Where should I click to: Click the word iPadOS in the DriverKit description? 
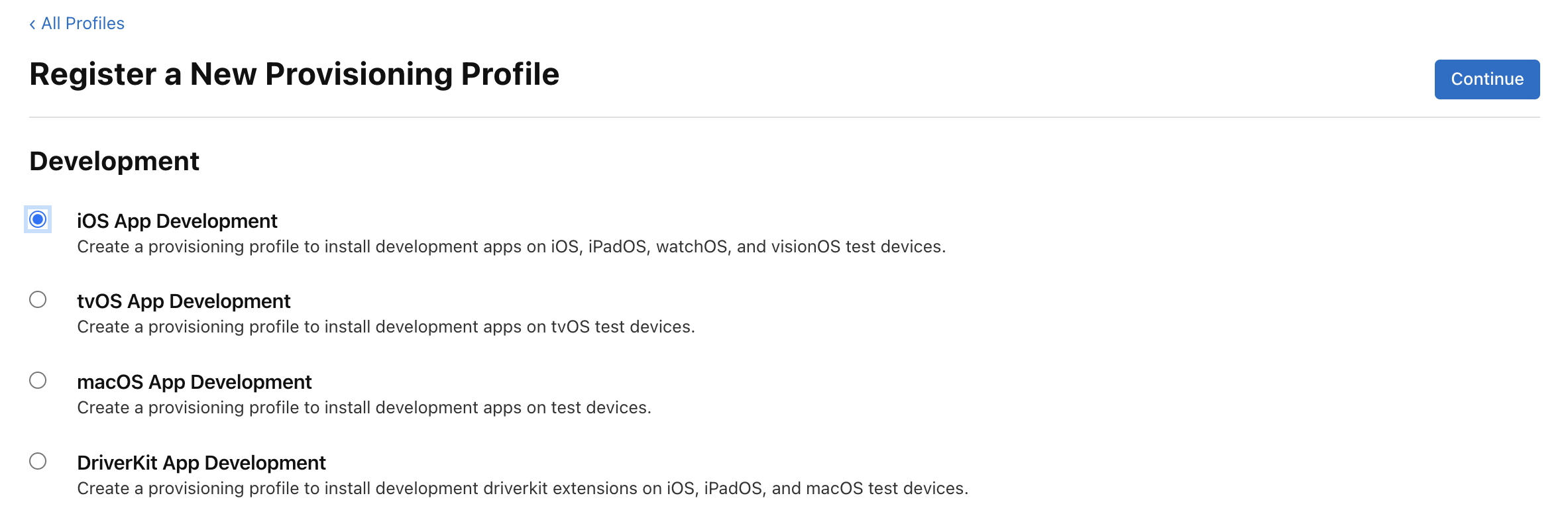732,489
